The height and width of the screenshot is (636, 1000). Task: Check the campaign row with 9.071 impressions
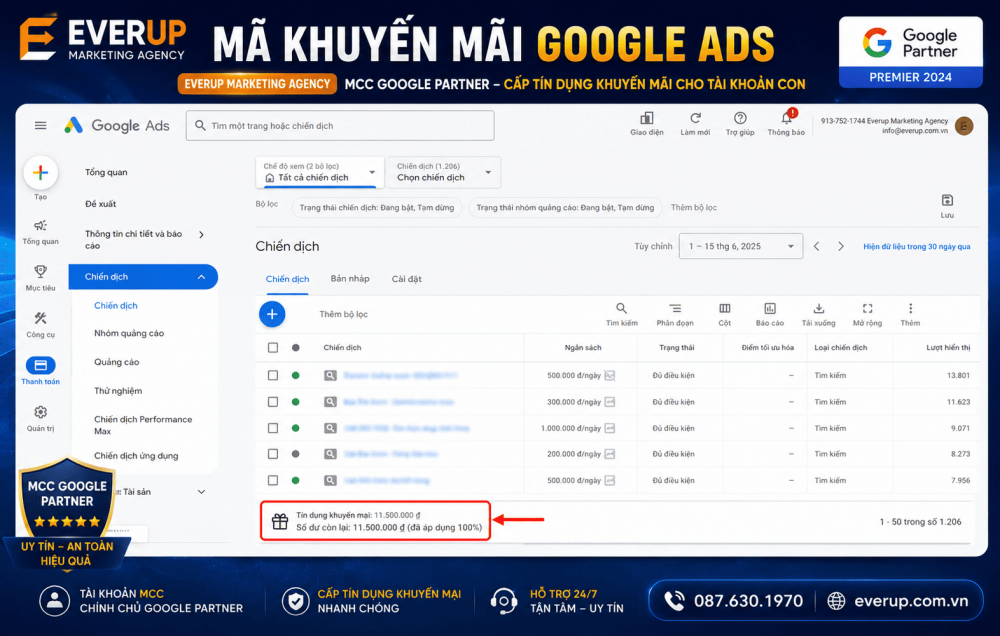tap(273, 428)
